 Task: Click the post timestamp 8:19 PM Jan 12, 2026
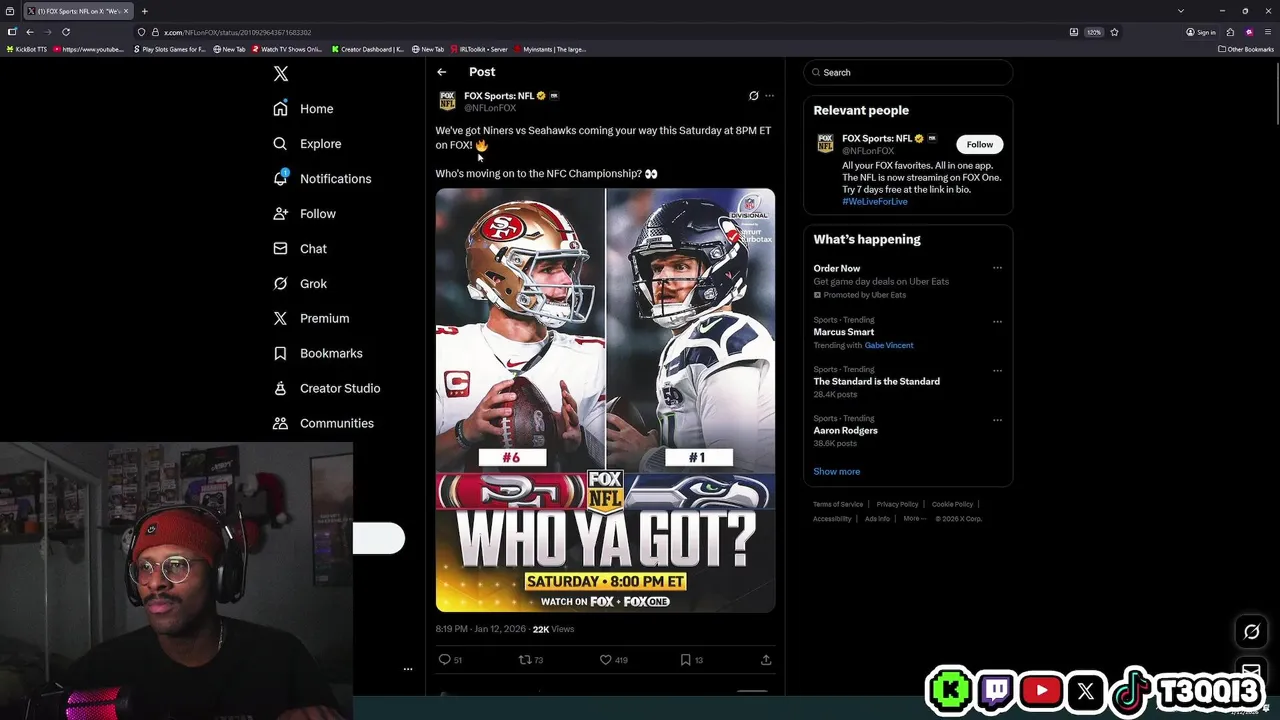[x=481, y=629]
